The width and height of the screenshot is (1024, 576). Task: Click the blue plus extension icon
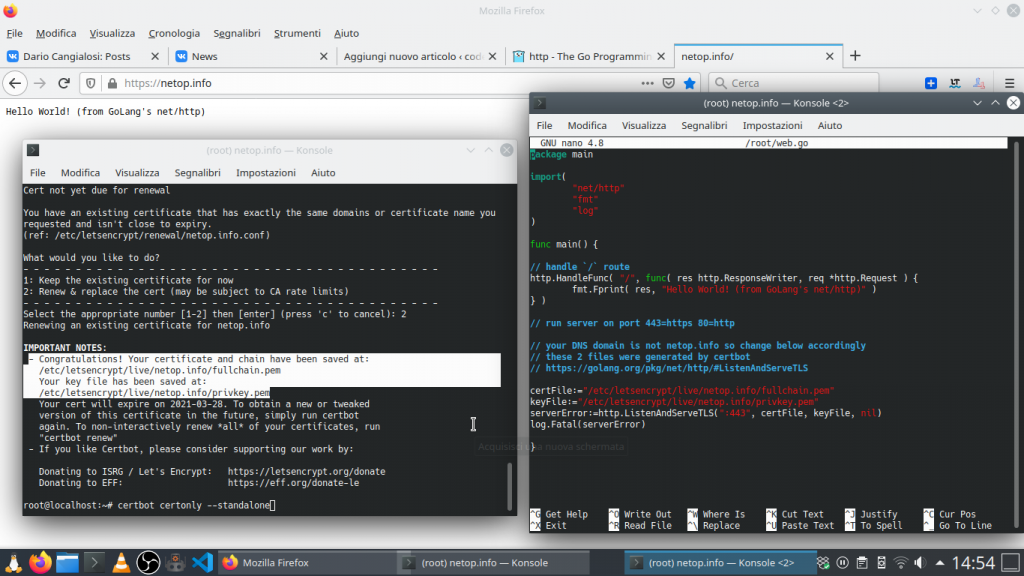tap(931, 83)
